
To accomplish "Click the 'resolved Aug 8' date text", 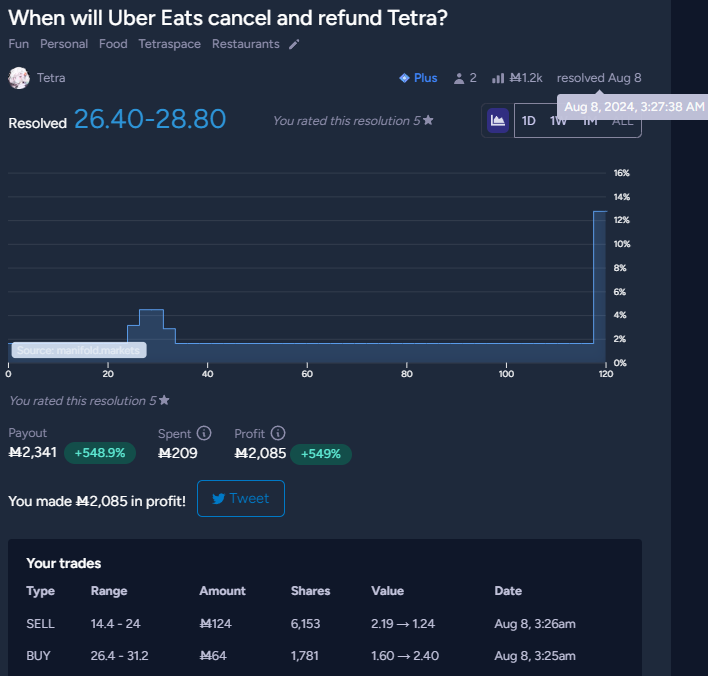I will pyautogui.click(x=599, y=78).
